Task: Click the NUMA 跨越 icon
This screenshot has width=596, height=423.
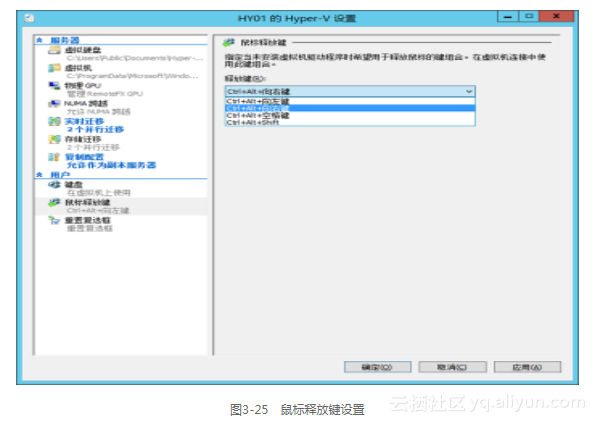Action: click(x=54, y=103)
